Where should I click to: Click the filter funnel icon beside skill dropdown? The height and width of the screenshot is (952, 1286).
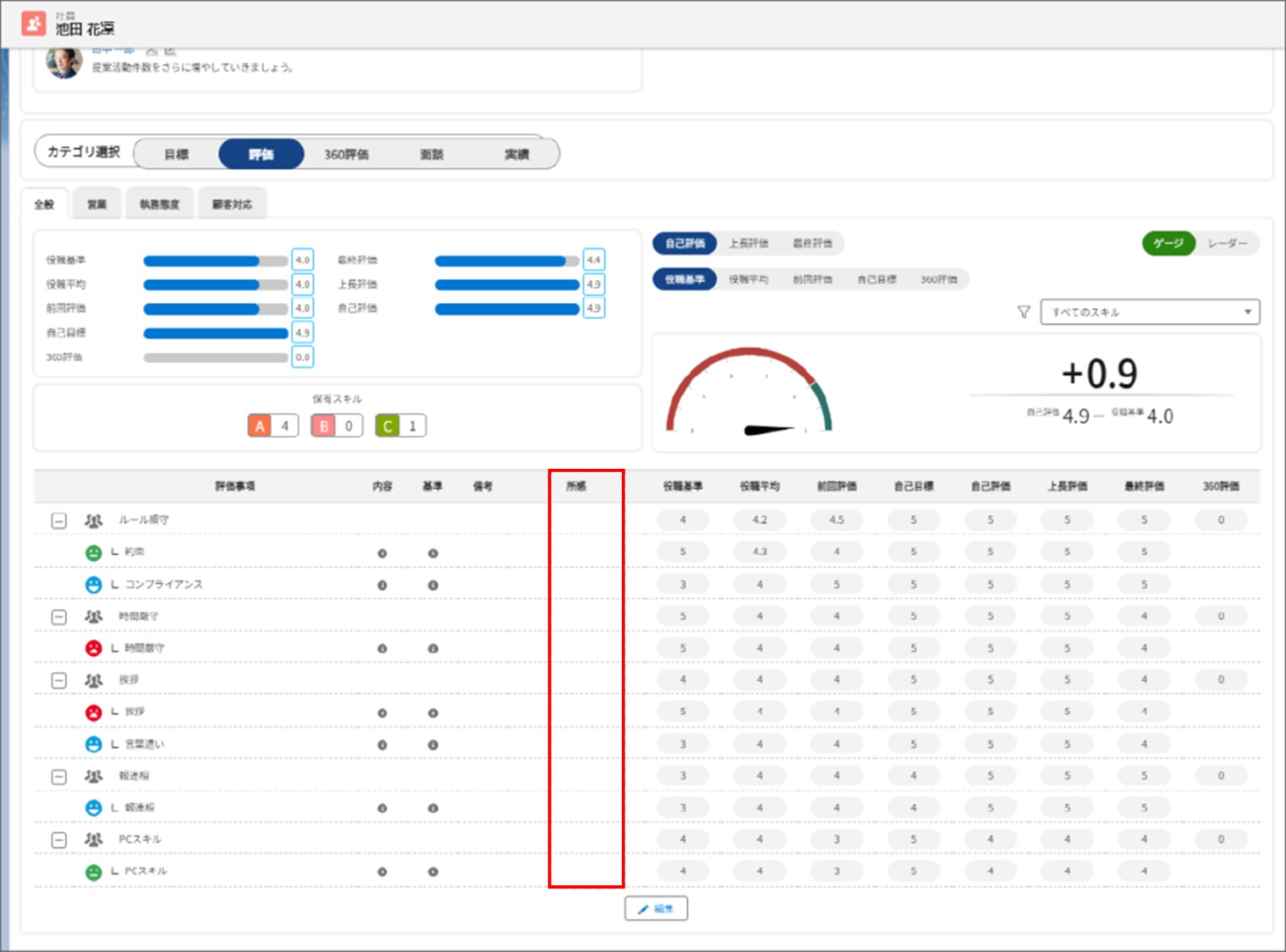click(x=1023, y=312)
